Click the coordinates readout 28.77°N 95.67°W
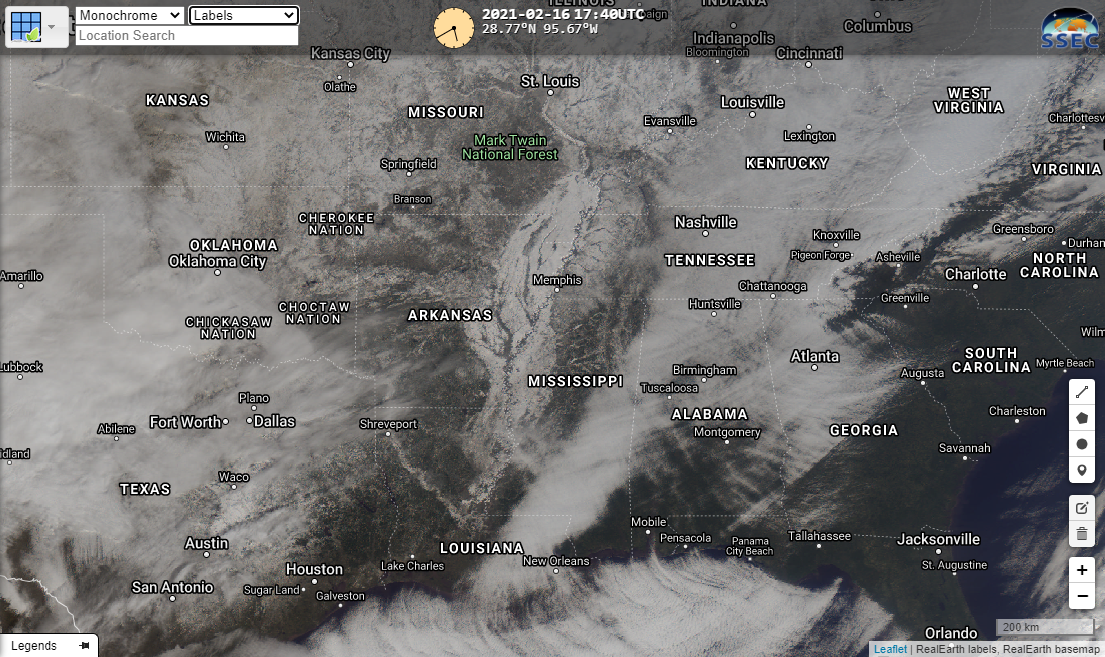 [x=540, y=29]
